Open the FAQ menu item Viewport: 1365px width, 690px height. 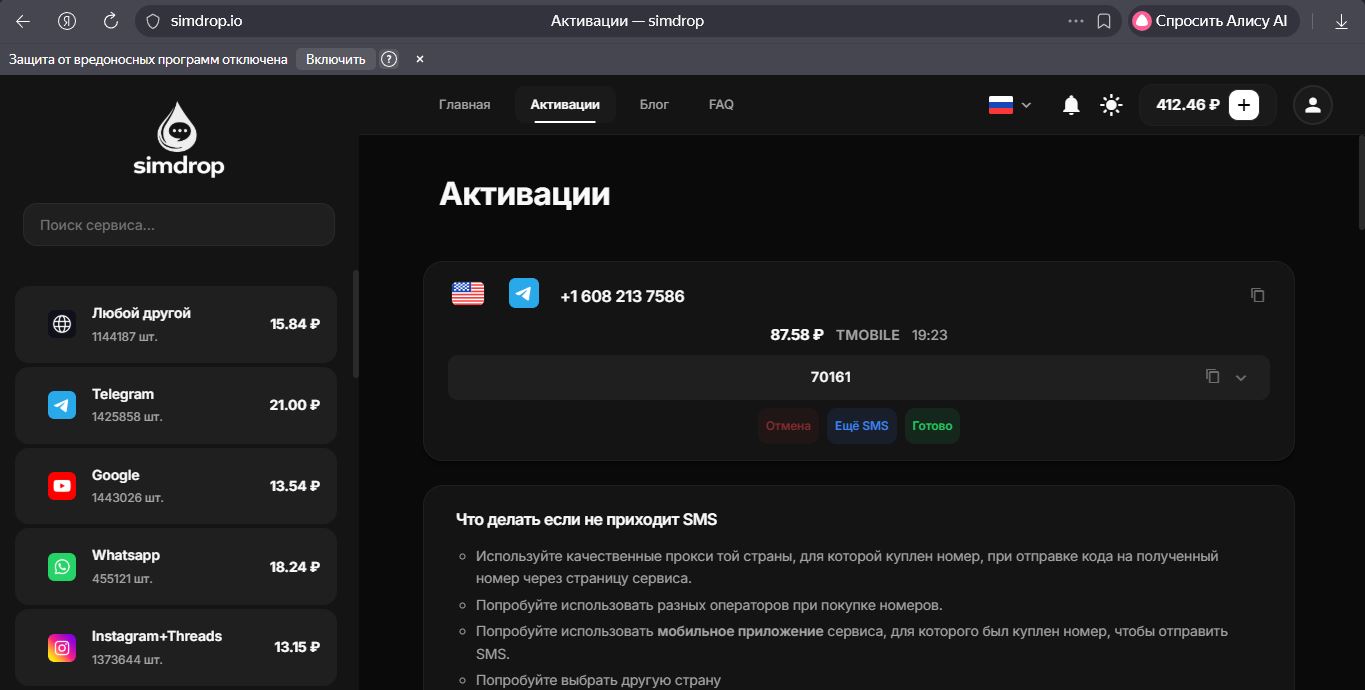tap(720, 104)
